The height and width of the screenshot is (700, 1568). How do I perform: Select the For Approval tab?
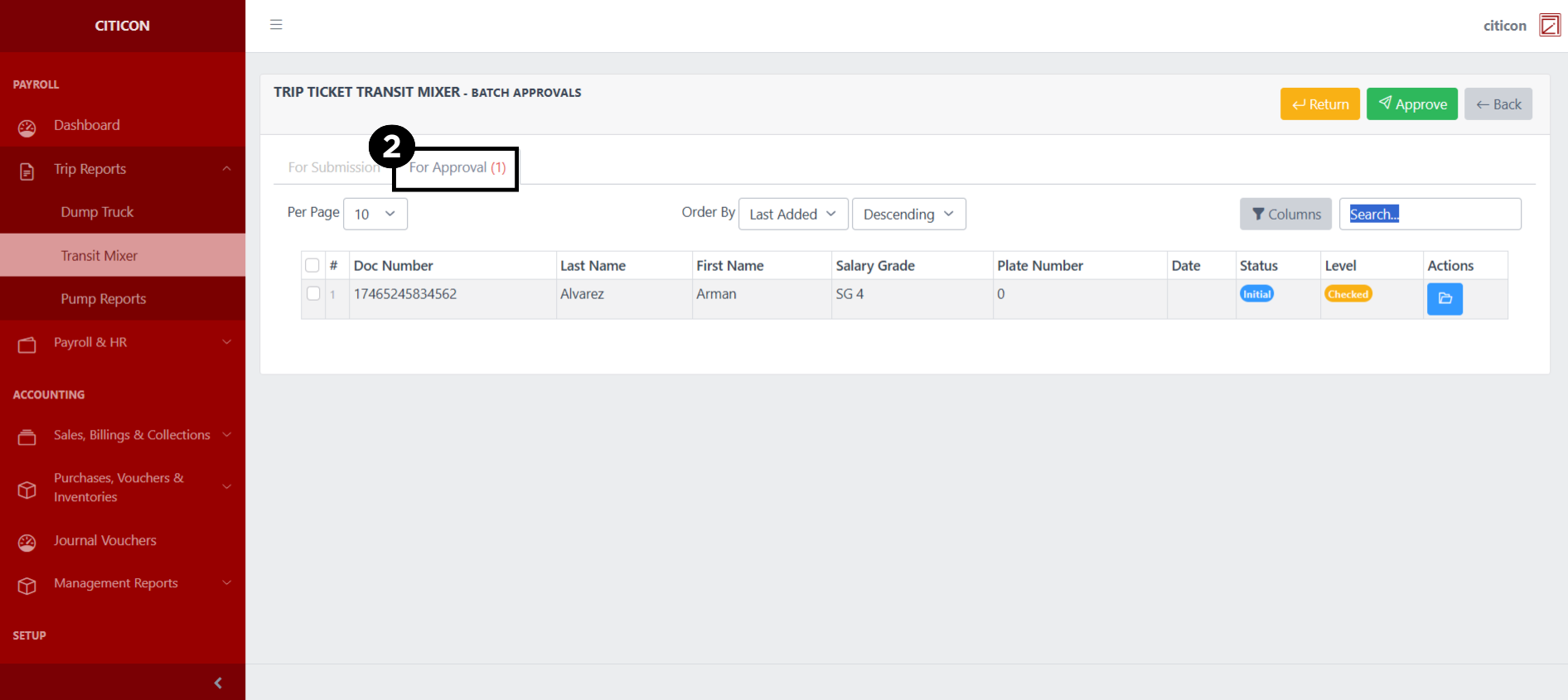pos(457,167)
